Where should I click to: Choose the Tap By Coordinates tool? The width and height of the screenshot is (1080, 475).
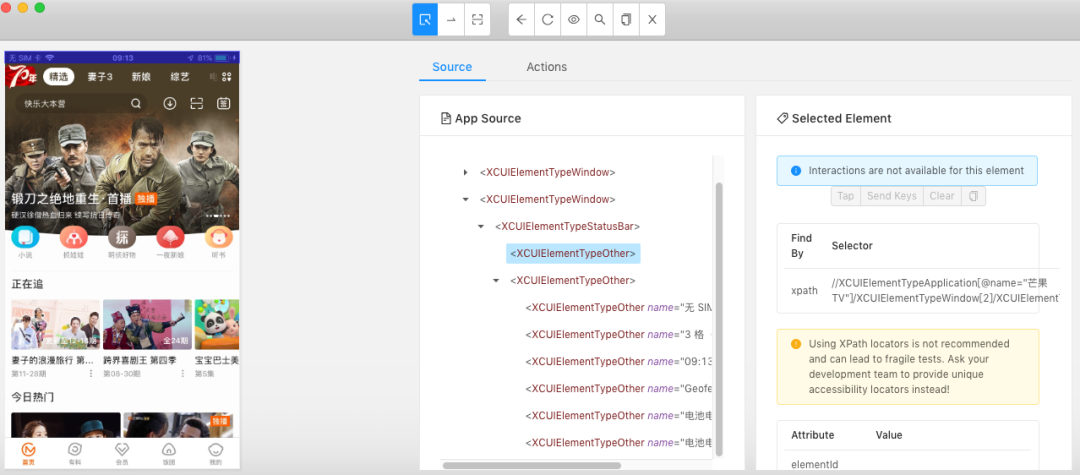478,19
